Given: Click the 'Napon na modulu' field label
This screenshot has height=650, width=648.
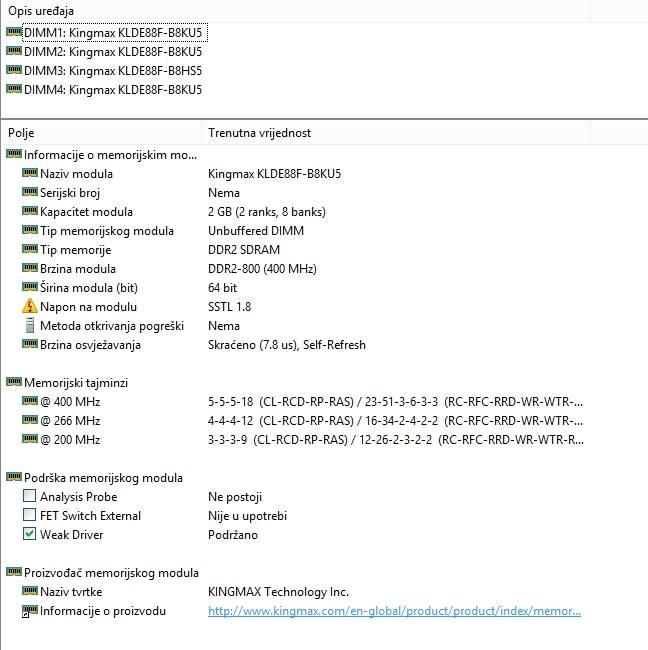Looking at the screenshot, I should pos(88,307).
